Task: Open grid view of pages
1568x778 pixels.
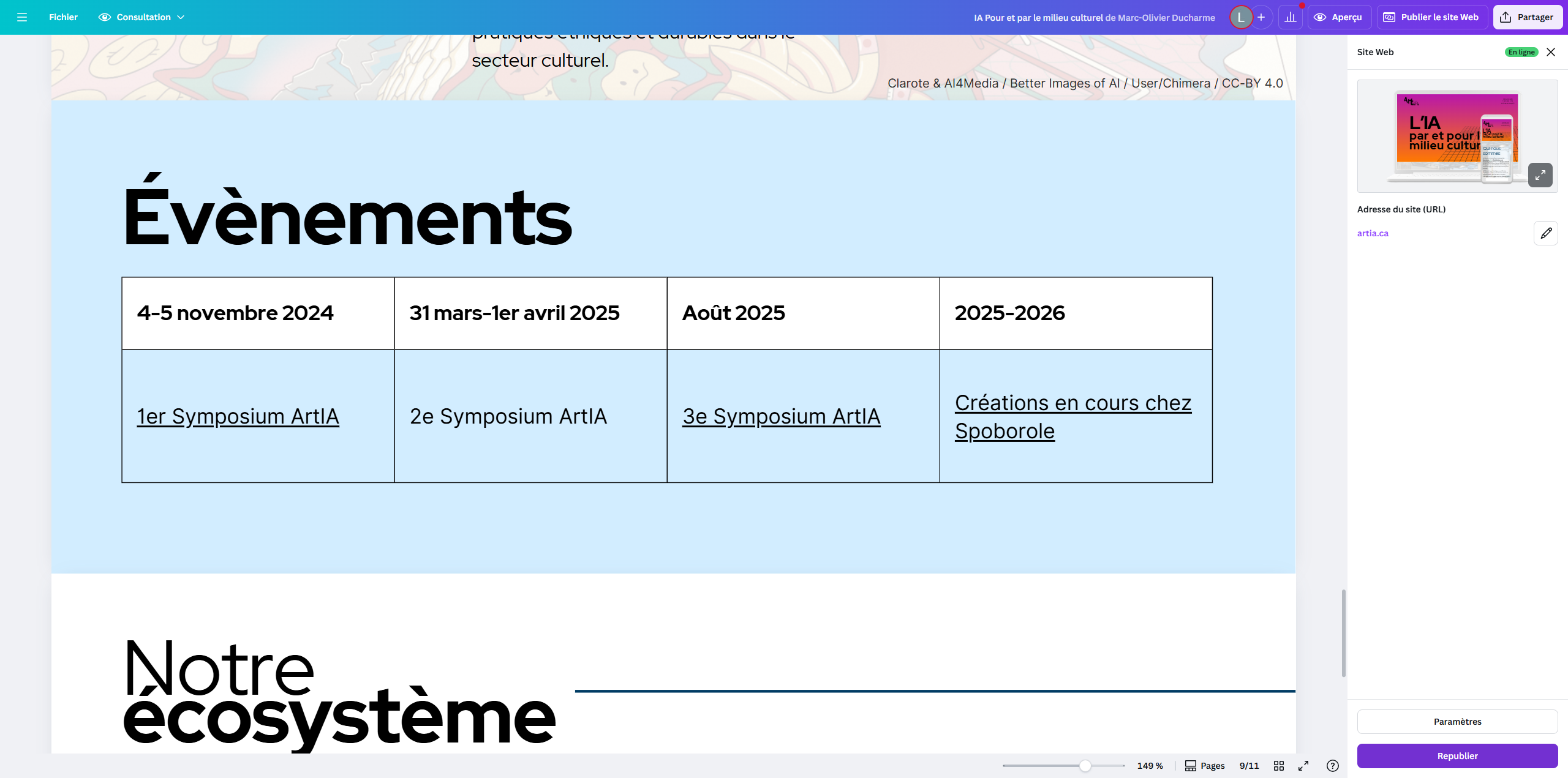Action: (x=1279, y=766)
